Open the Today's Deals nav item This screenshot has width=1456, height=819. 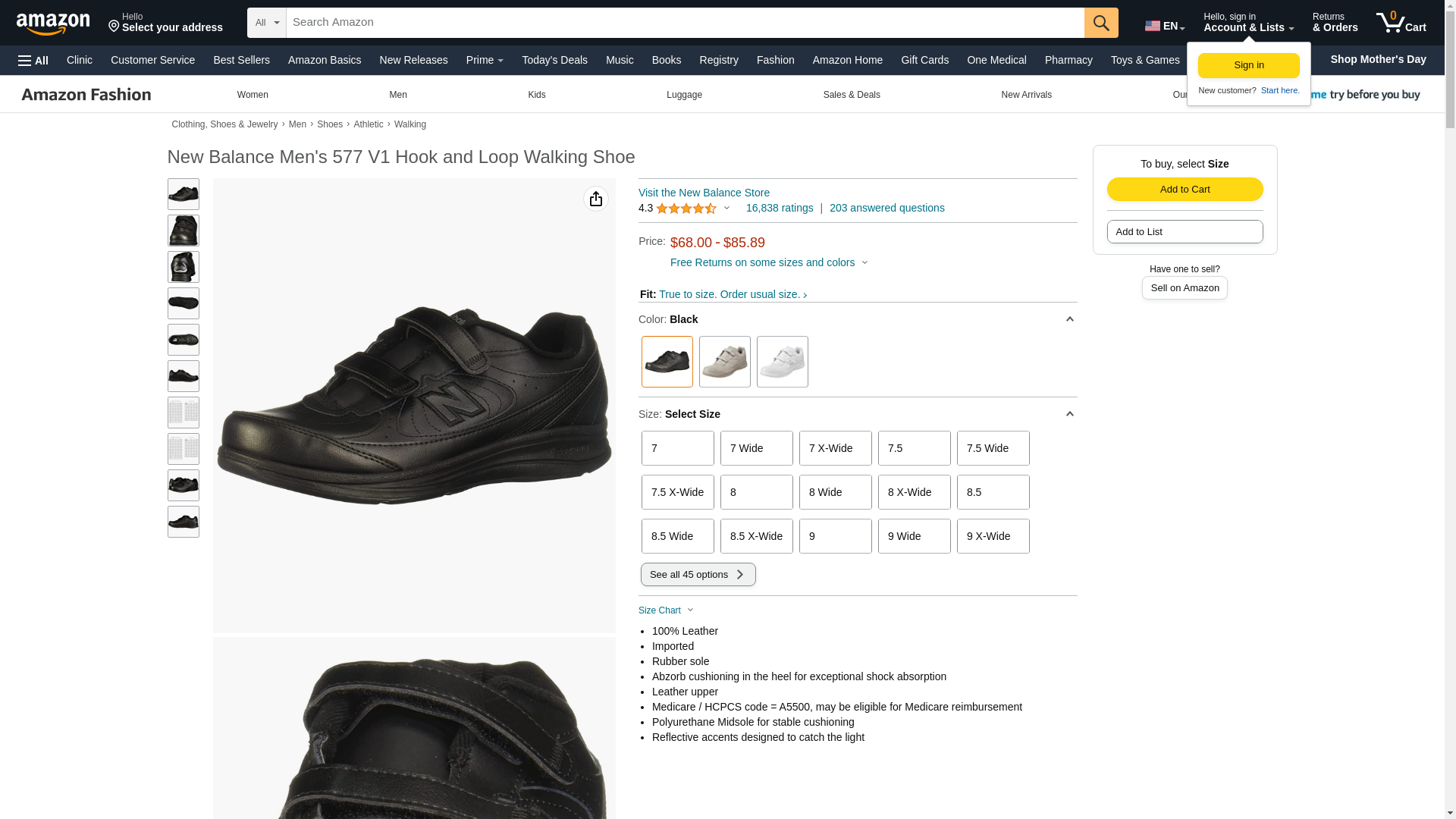coord(554,60)
